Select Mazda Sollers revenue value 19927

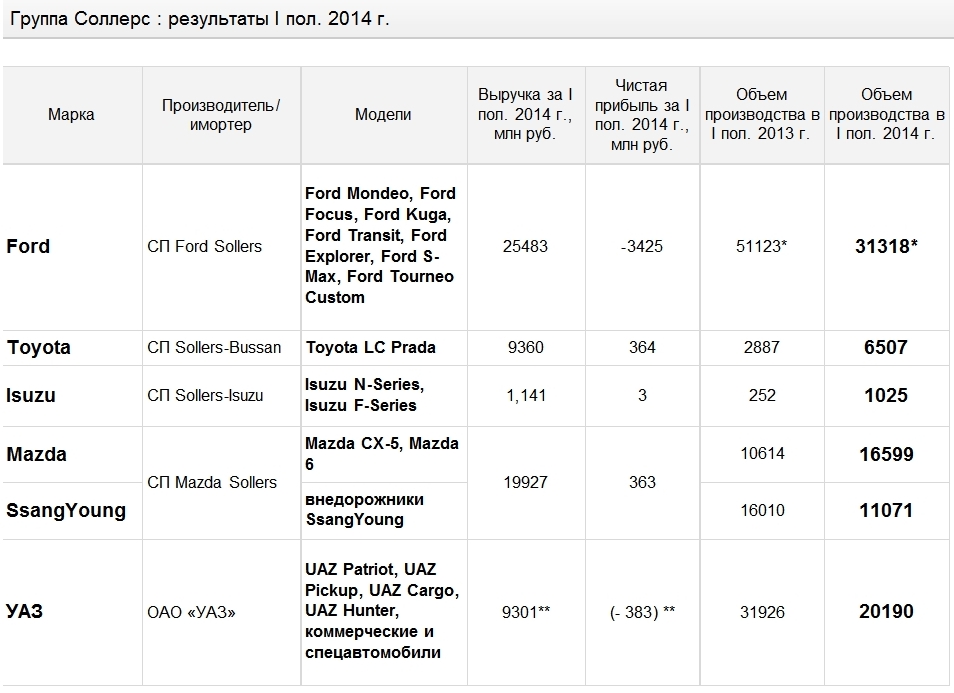coord(525,482)
